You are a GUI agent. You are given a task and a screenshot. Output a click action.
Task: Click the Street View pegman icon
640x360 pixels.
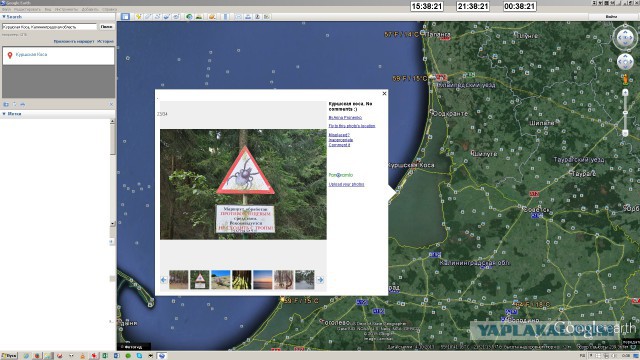[625, 78]
